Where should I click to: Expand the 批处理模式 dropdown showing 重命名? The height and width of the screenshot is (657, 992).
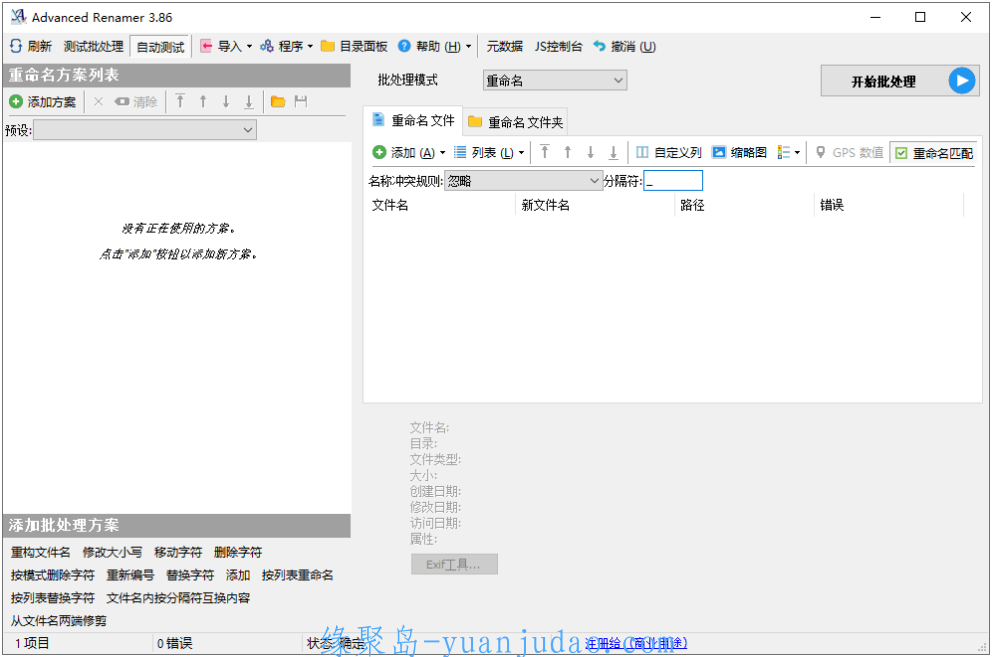(x=554, y=80)
